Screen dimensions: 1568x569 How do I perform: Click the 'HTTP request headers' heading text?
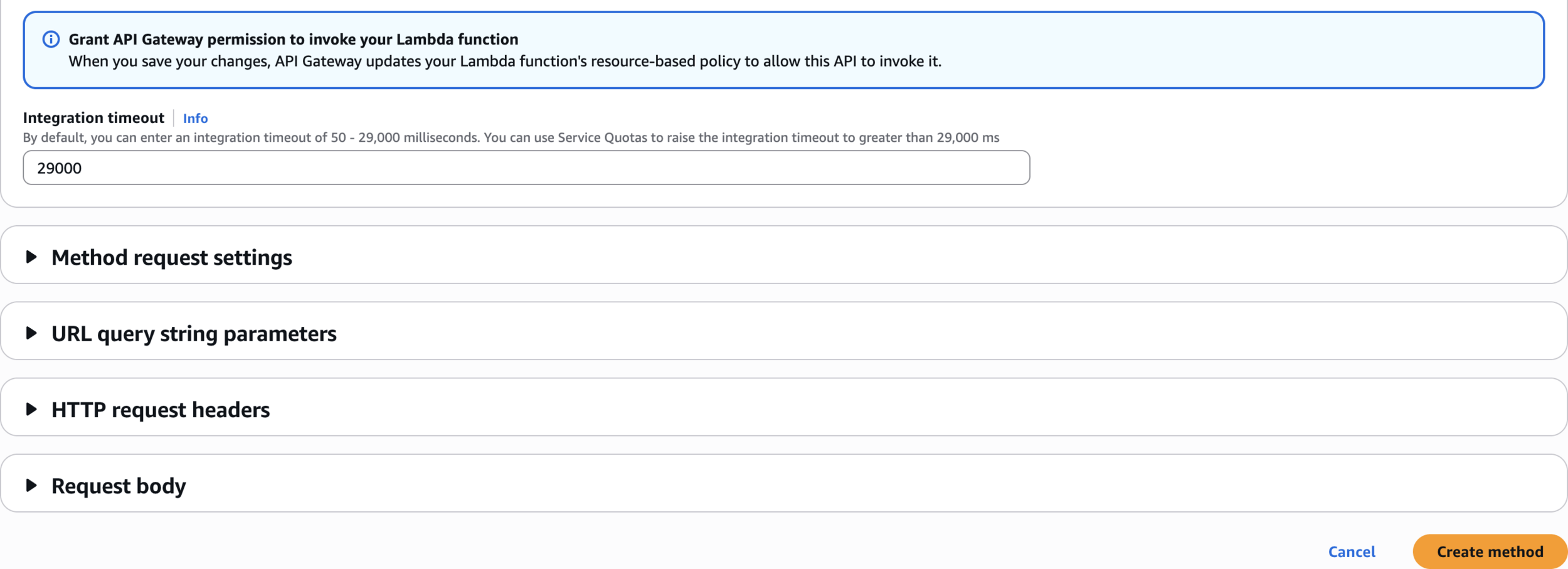[x=161, y=410]
